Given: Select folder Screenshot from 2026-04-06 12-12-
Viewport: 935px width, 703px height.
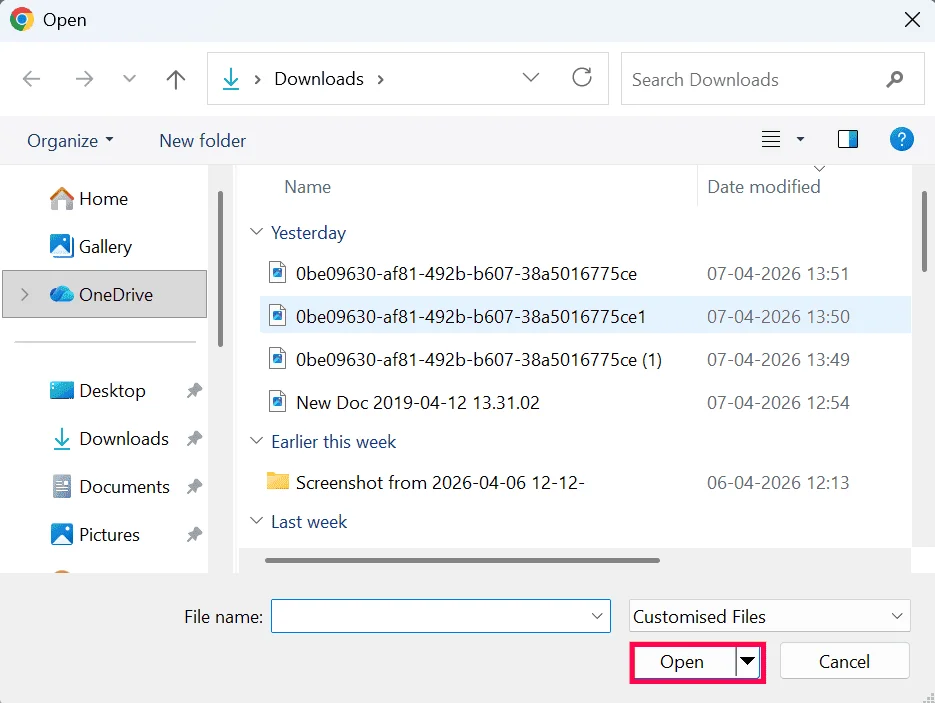Looking at the screenshot, I should tap(440, 482).
